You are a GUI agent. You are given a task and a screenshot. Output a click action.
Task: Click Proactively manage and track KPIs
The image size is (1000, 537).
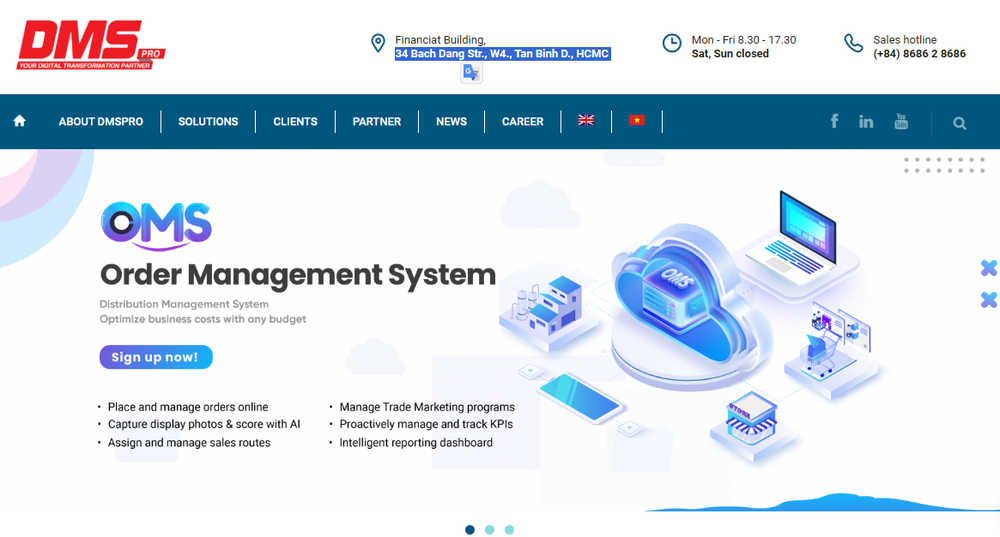[x=426, y=424]
